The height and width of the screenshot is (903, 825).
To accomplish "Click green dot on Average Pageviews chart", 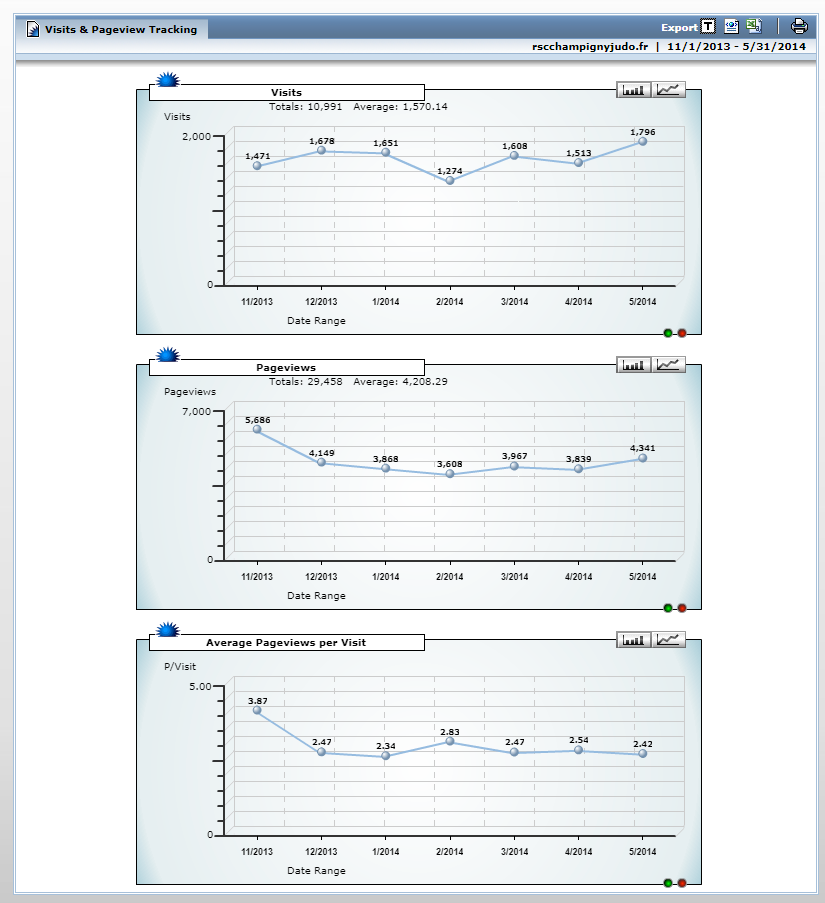I will (x=668, y=883).
